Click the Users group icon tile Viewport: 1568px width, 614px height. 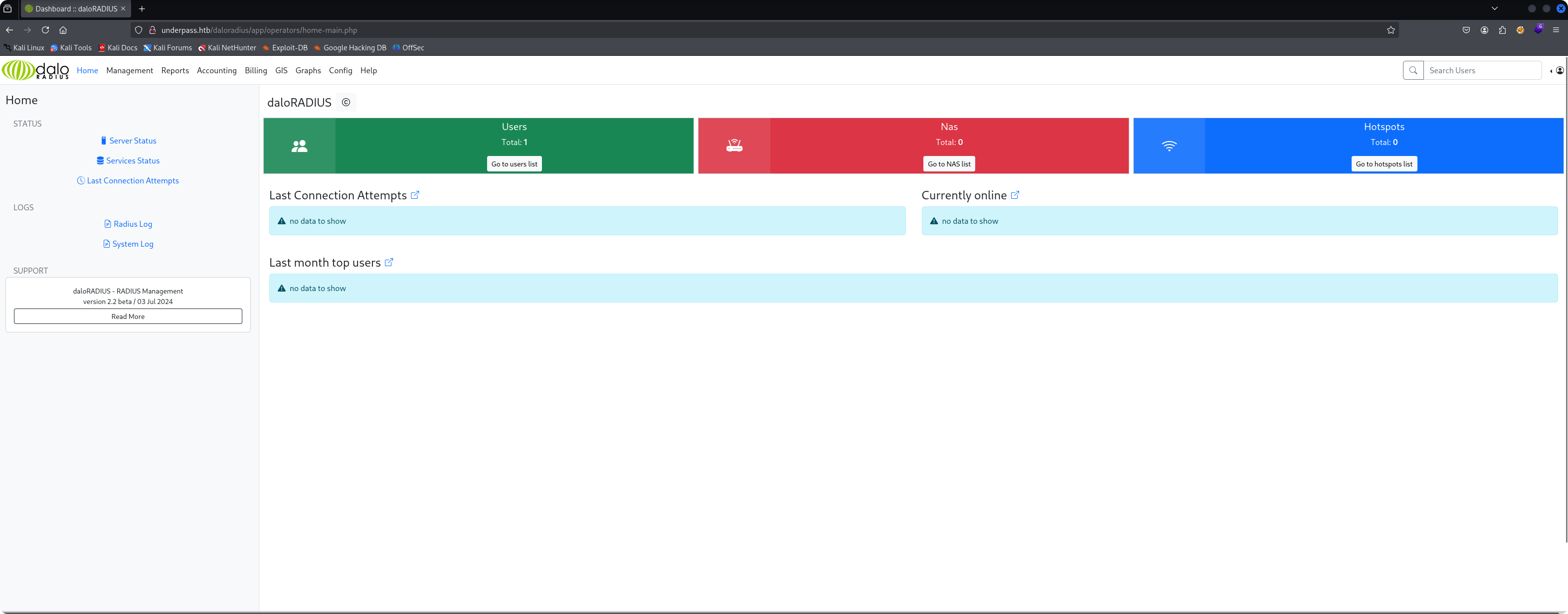(299, 146)
